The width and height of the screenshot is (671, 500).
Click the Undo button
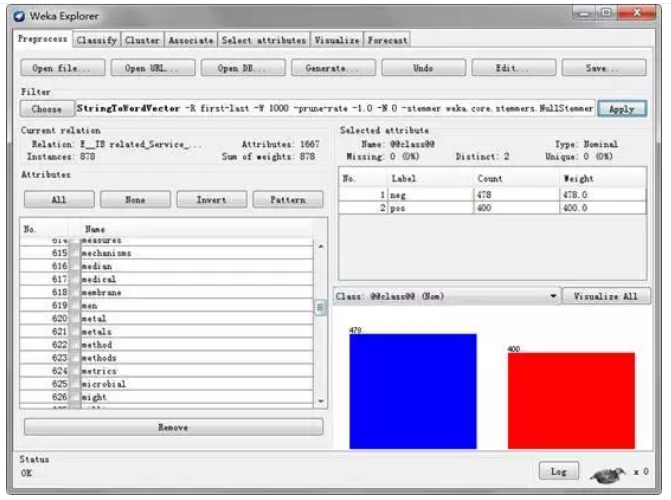[x=424, y=68]
